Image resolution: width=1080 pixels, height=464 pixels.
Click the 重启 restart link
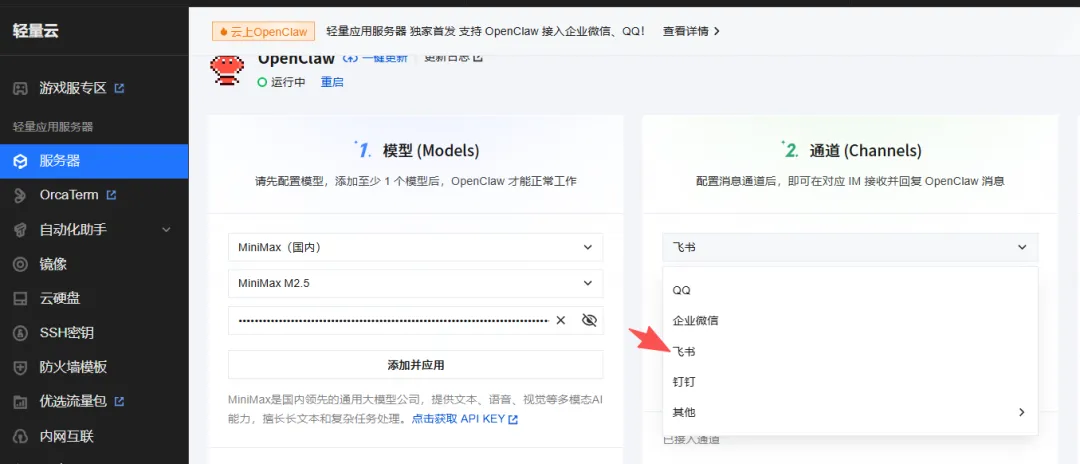[332, 82]
